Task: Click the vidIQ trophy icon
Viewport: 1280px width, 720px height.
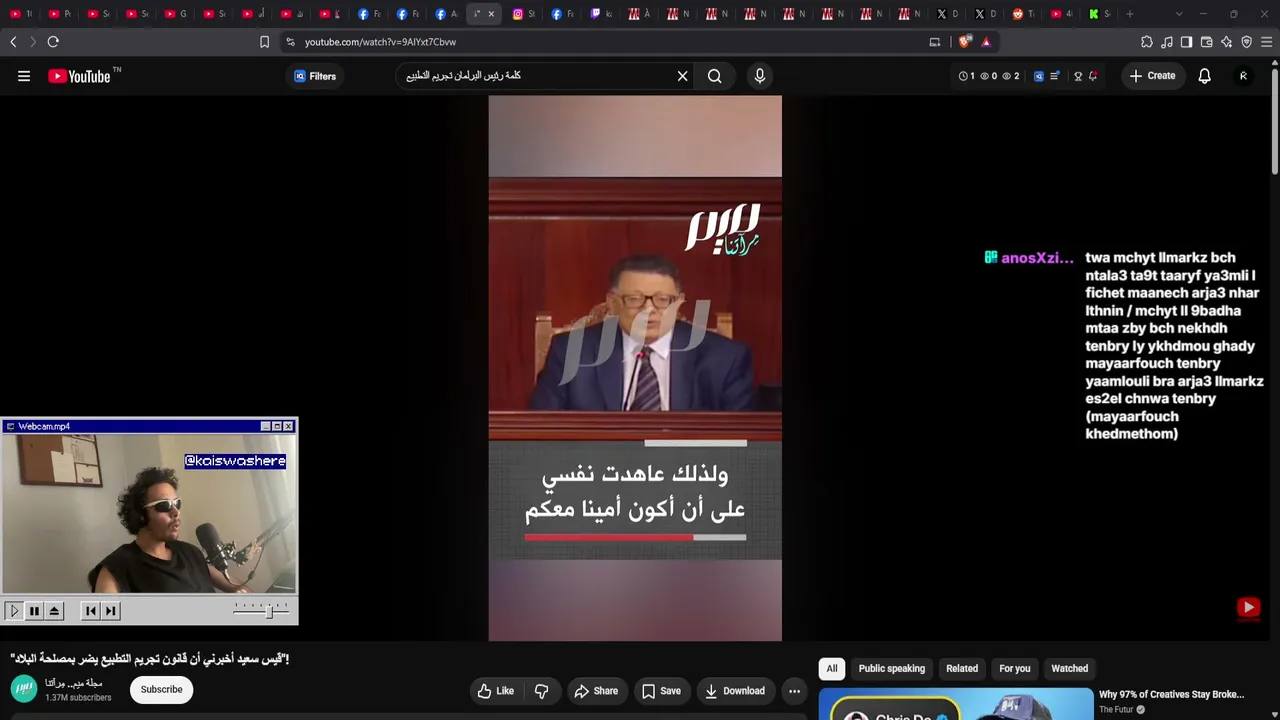Action: [x=1078, y=76]
